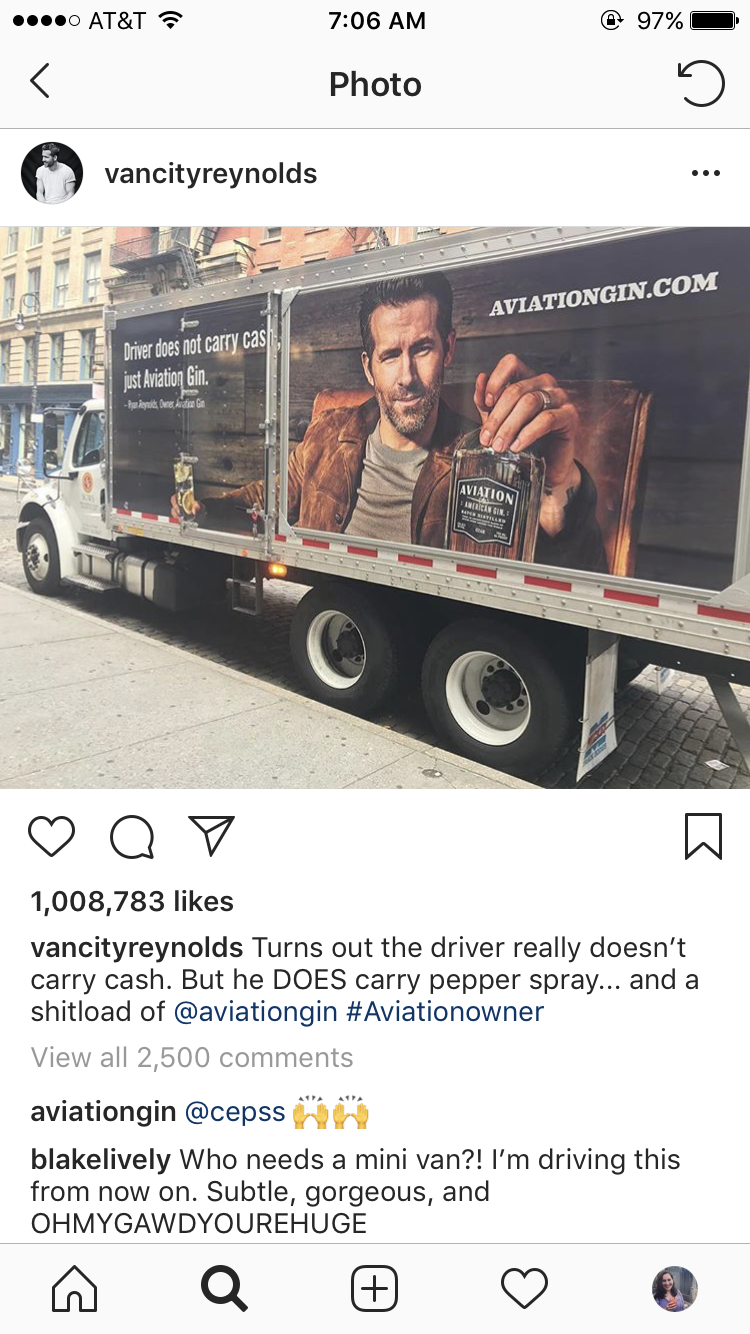The height and width of the screenshot is (1334, 750).
Task: Open the Activity heart tab
Action: pos(525,1289)
